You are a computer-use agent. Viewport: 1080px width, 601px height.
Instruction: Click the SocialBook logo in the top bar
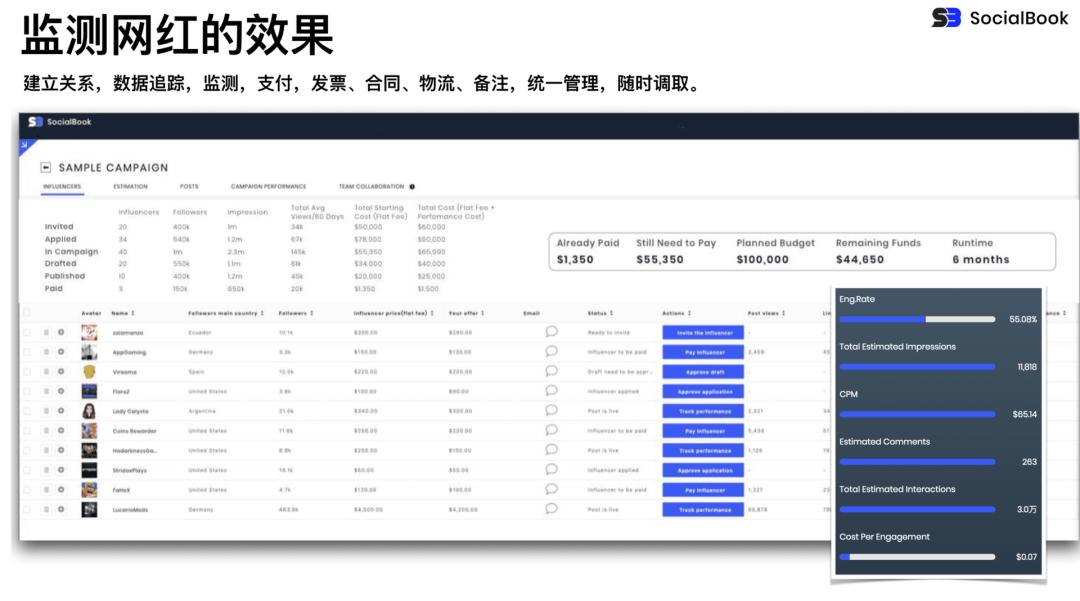60,121
